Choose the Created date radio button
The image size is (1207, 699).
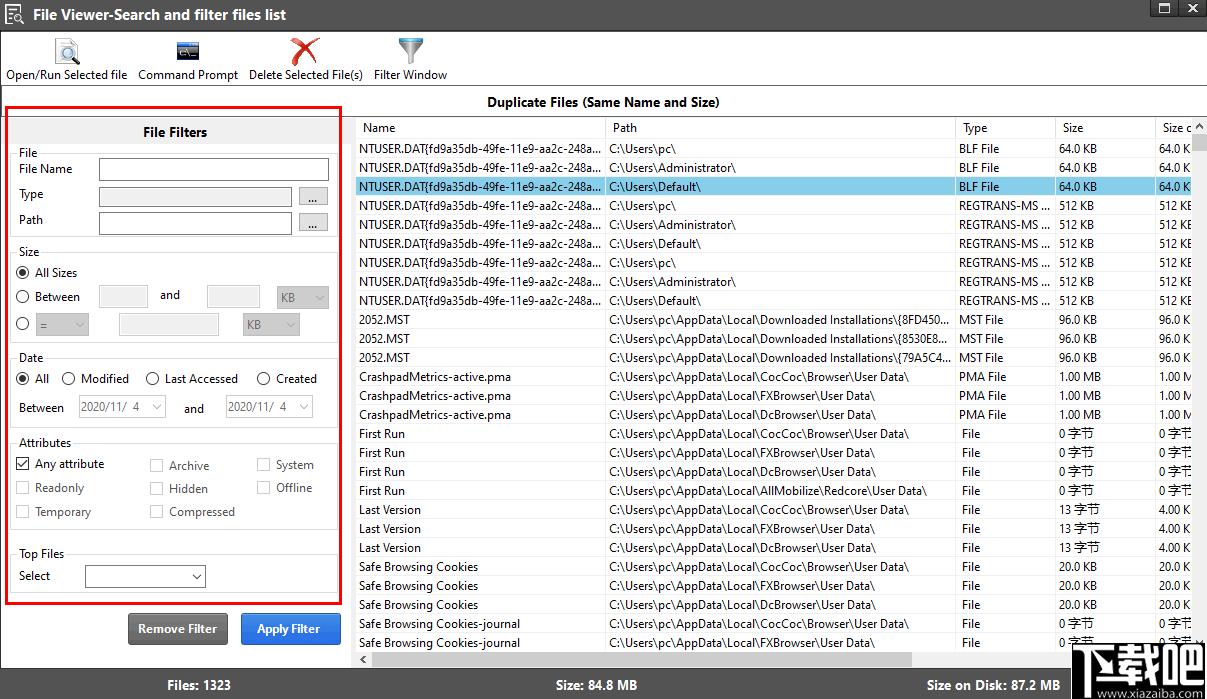click(x=263, y=378)
